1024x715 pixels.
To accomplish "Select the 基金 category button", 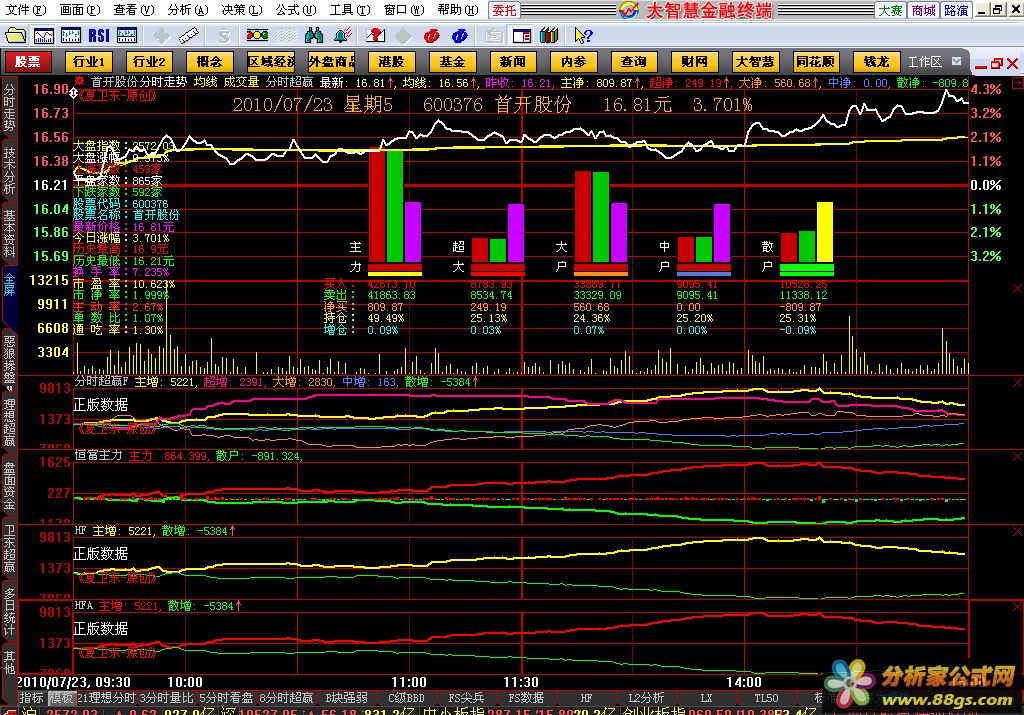I will [x=452, y=61].
